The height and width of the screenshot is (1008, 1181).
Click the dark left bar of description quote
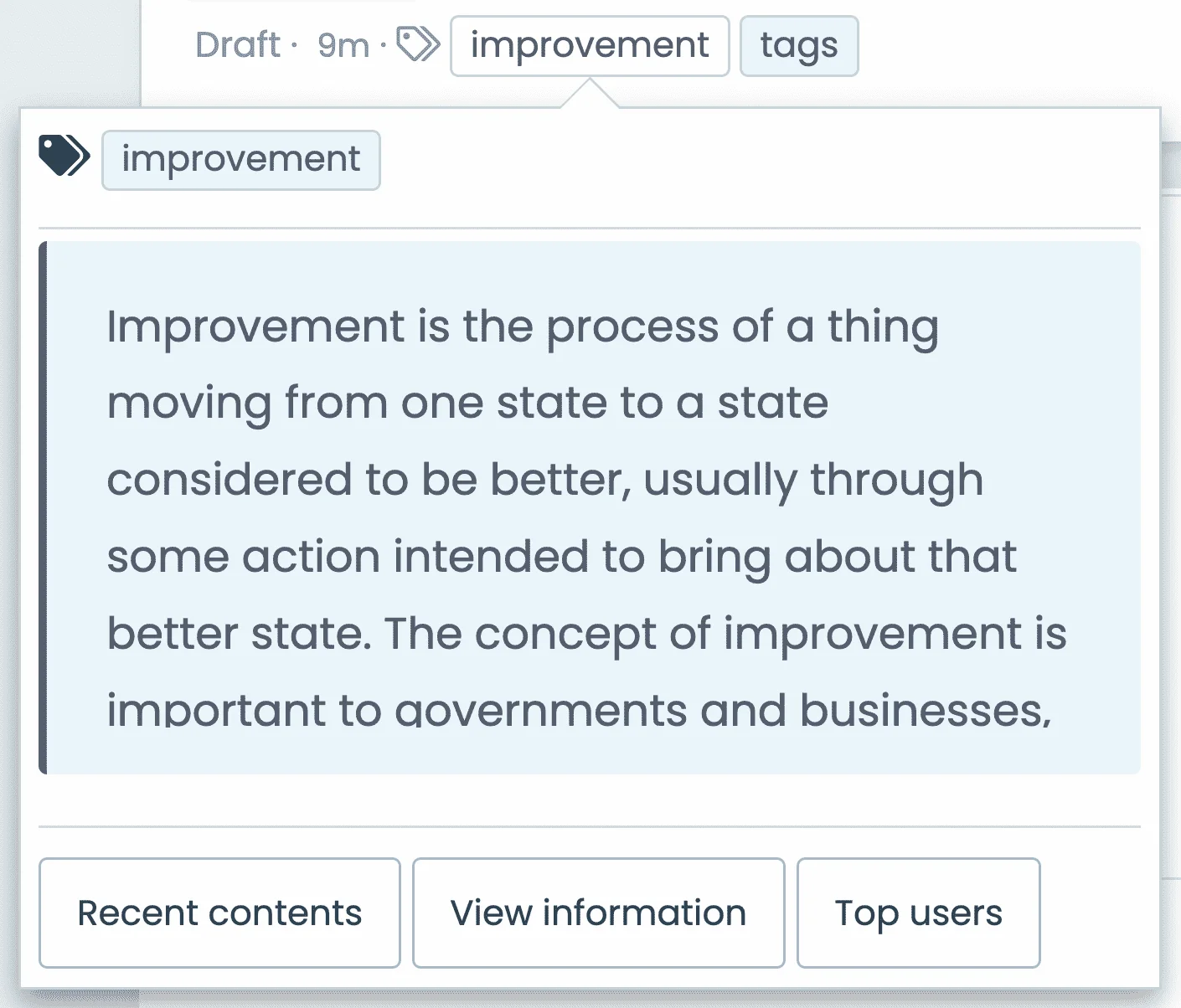coord(44,507)
